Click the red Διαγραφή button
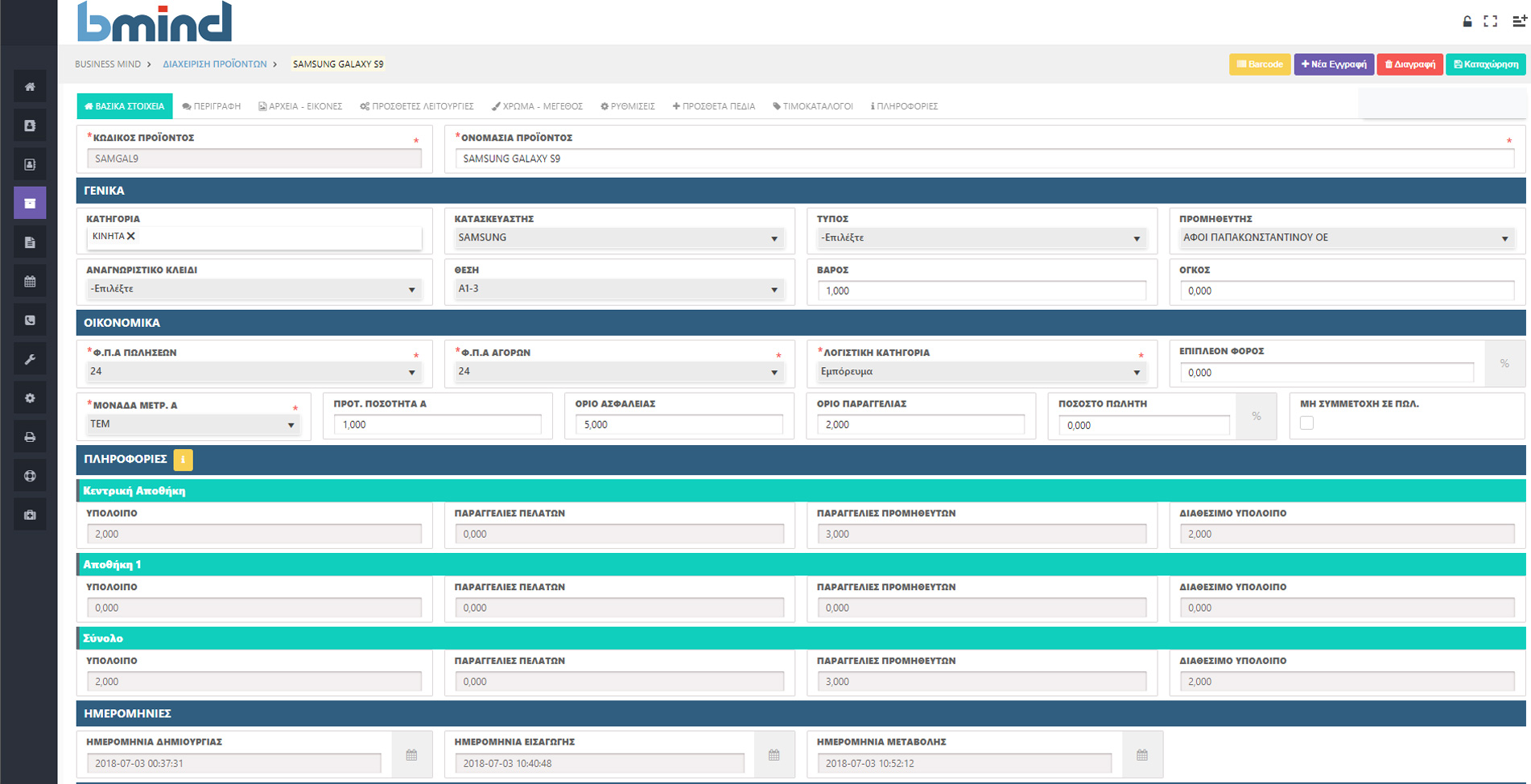 click(x=1409, y=64)
